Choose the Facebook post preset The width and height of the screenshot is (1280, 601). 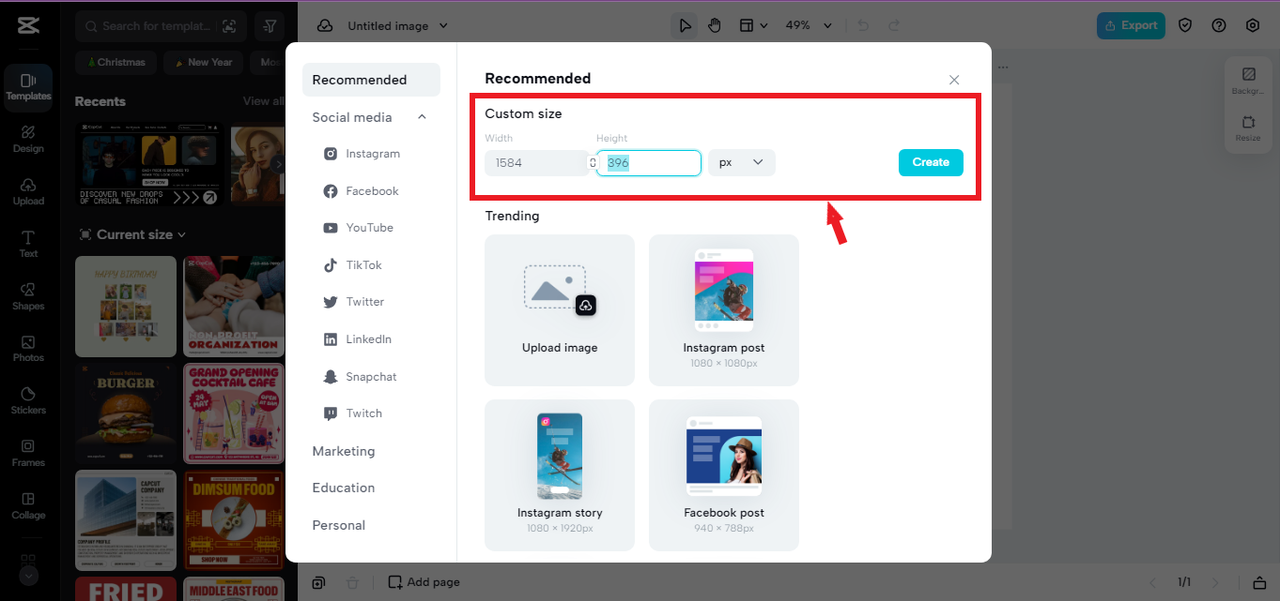(724, 475)
